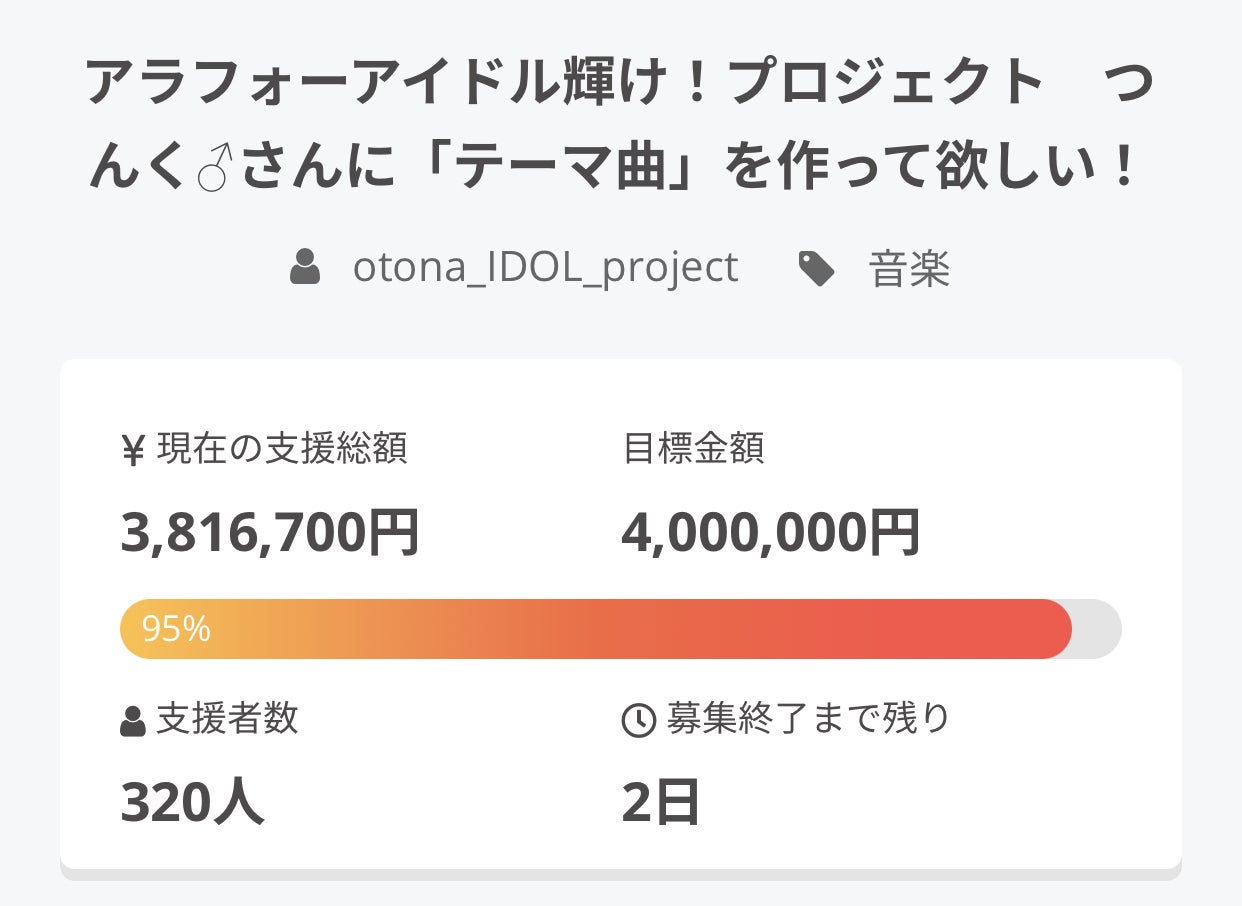Click the clock icon by 募集終了まで残り

[638, 721]
